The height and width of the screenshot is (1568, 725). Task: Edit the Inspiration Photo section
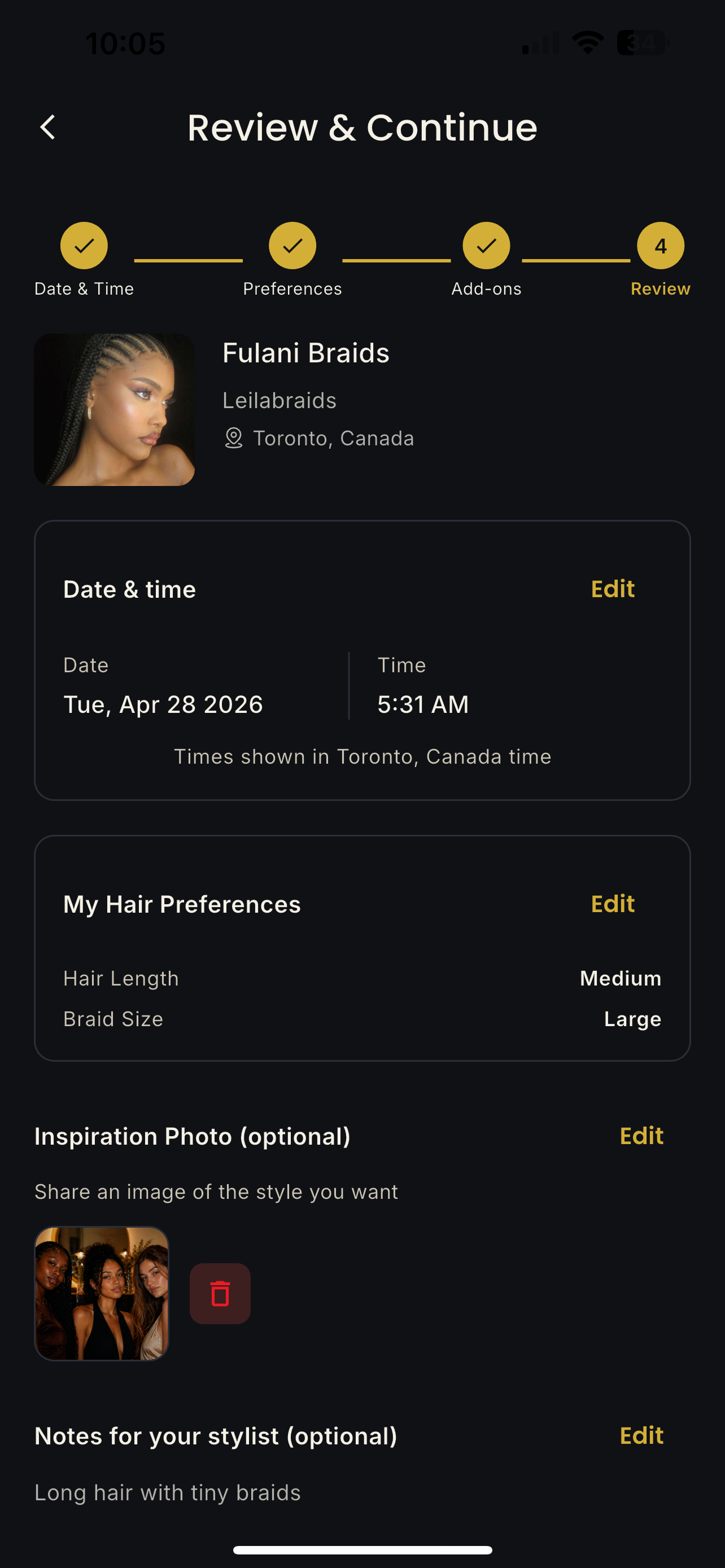(x=641, y=1136)
